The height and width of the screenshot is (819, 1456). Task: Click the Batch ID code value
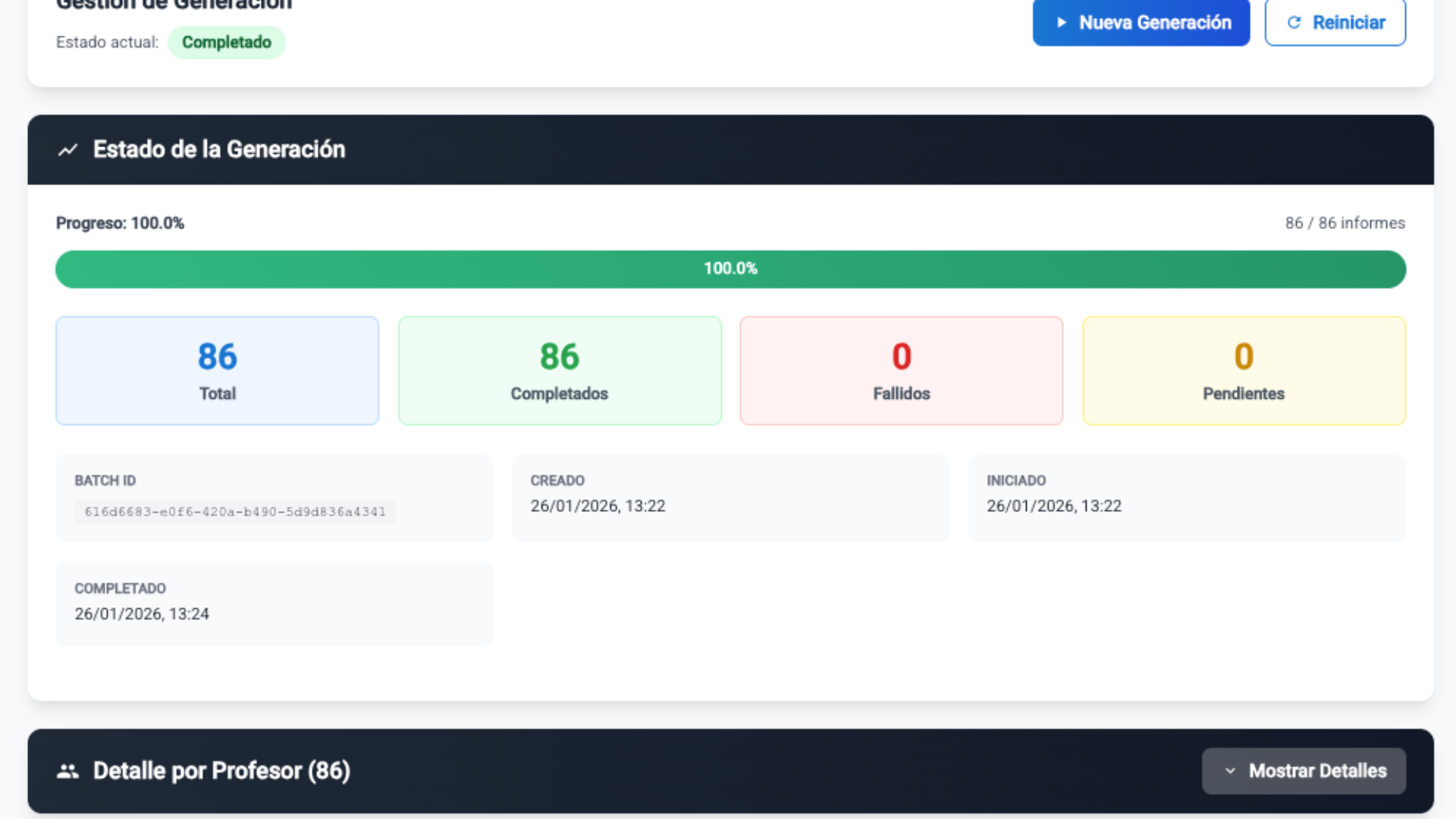click(x=235, y=512)
